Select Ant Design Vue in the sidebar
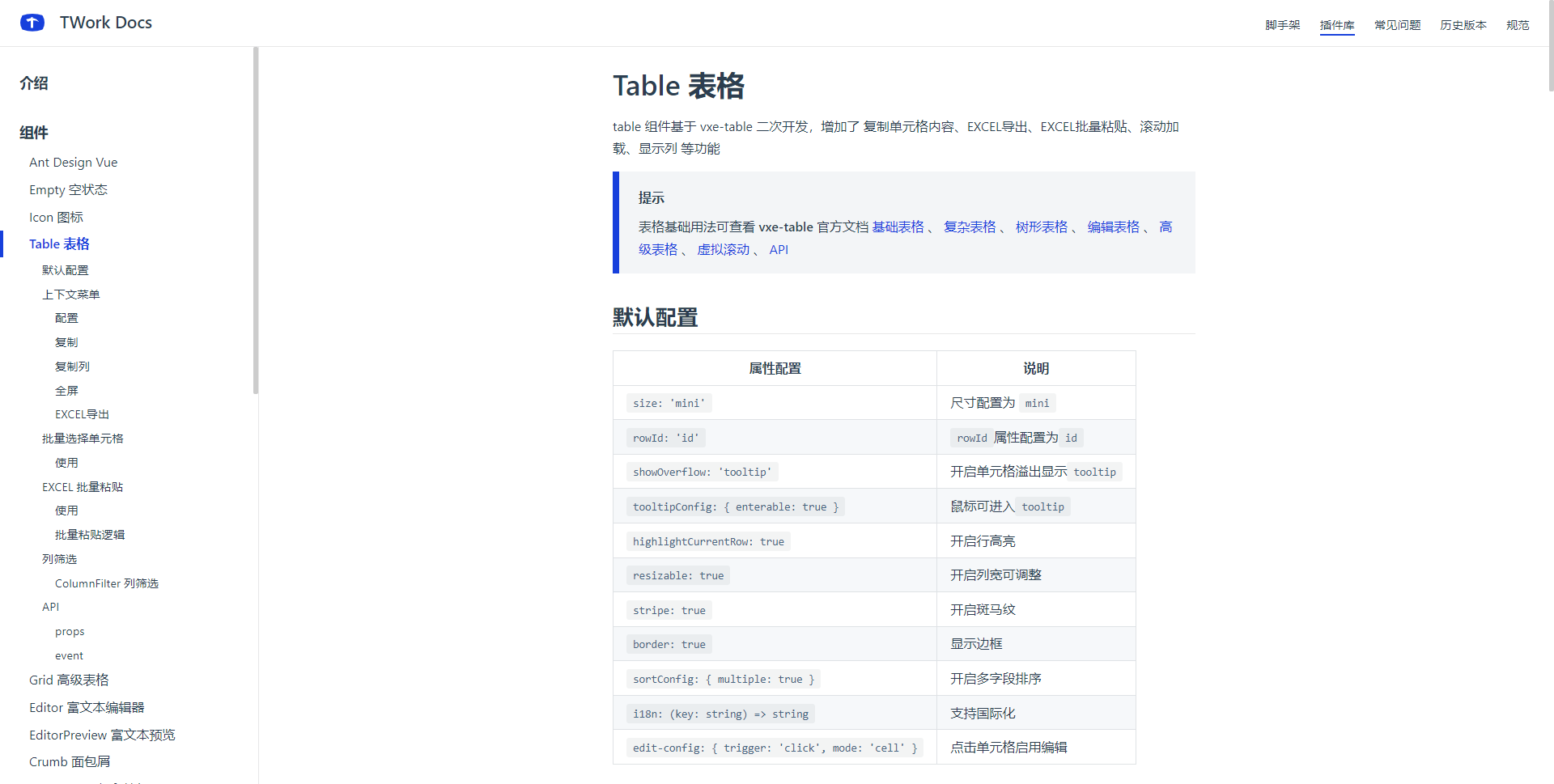The image size is (1554, 784). pyautogui.click(x=73, y=163)
